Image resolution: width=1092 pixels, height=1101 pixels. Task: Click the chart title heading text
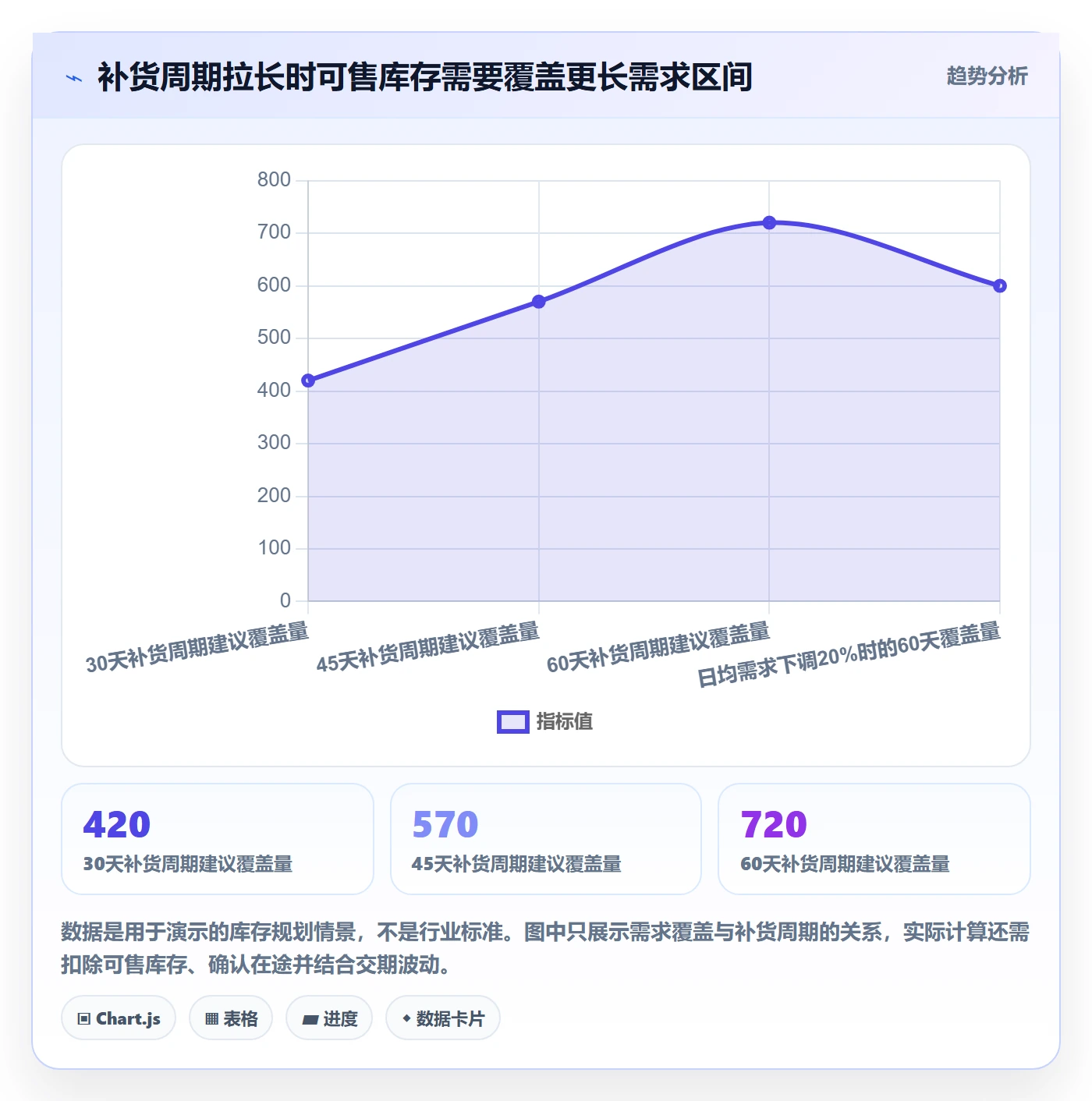425,77
